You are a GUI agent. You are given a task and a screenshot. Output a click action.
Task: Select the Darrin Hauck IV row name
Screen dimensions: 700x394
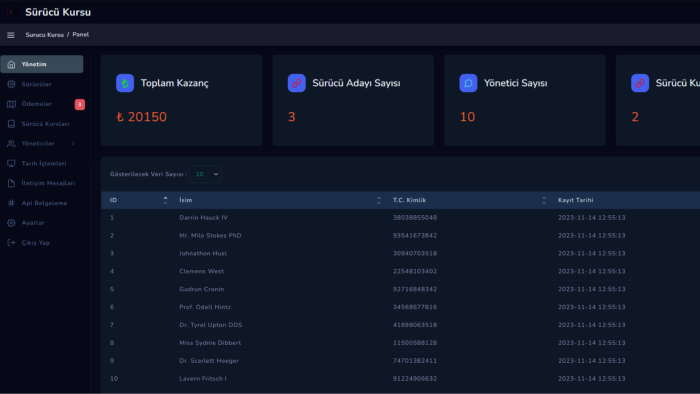point(204,218)
